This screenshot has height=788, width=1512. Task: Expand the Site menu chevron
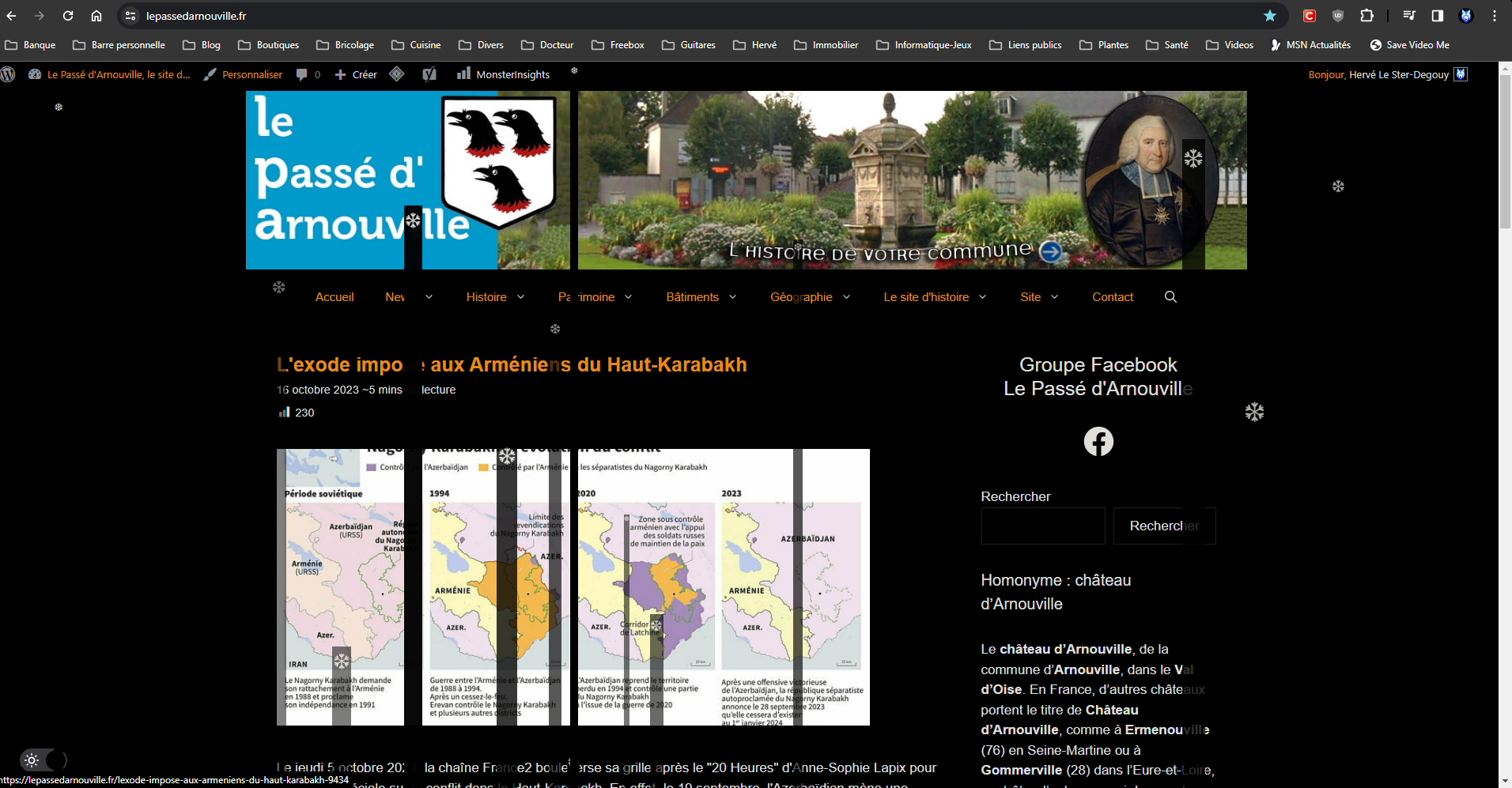pos(1054,297)
